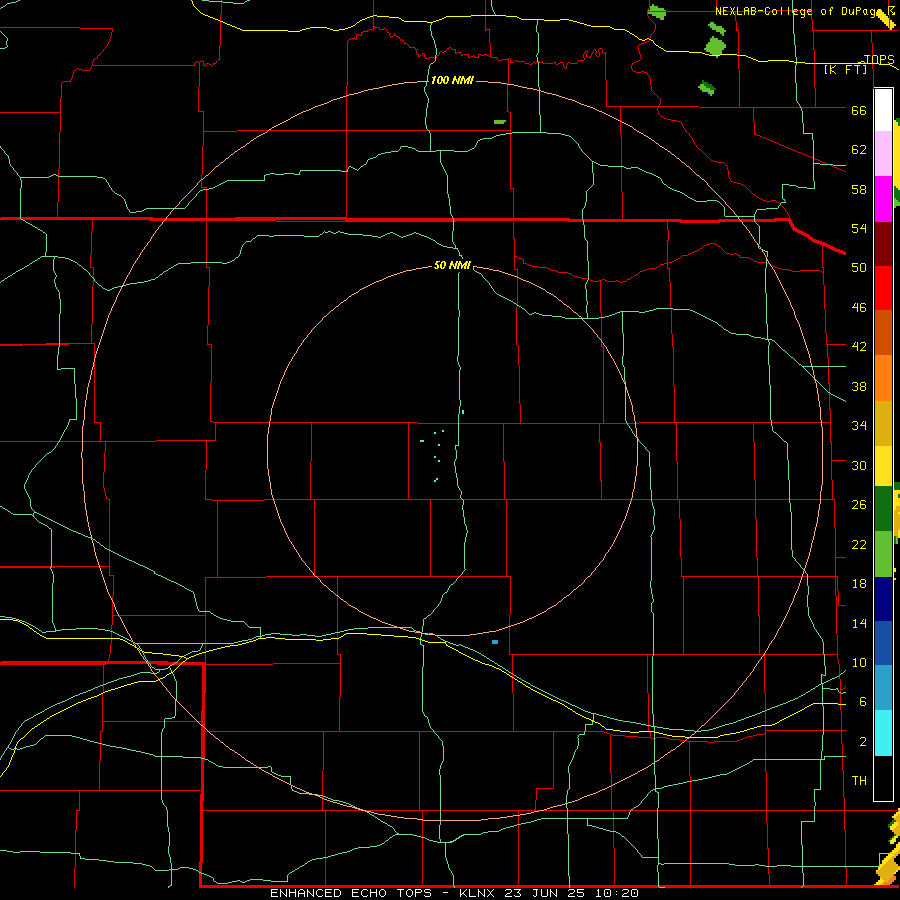Click the legend value "22"

tap(859, 544)
